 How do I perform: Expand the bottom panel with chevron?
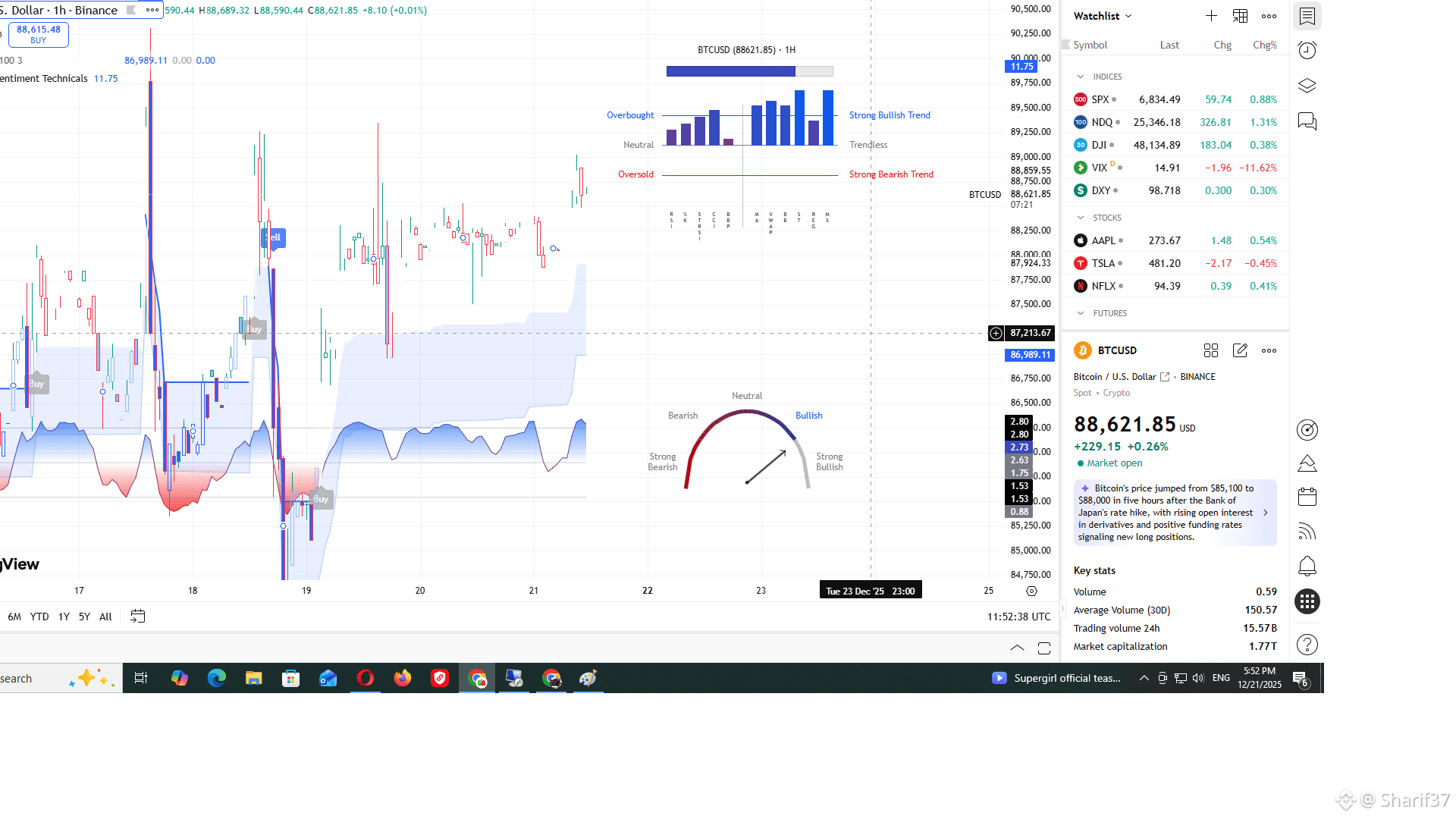click(x=1017, y=648)
